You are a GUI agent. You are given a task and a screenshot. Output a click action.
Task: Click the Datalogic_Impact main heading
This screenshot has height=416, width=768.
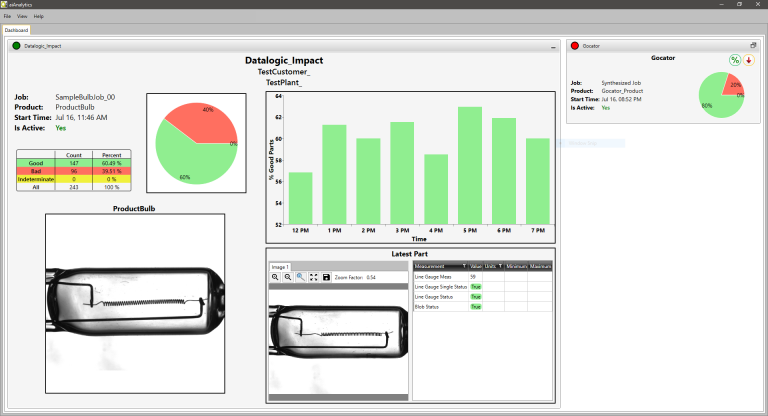click(284, 60)
